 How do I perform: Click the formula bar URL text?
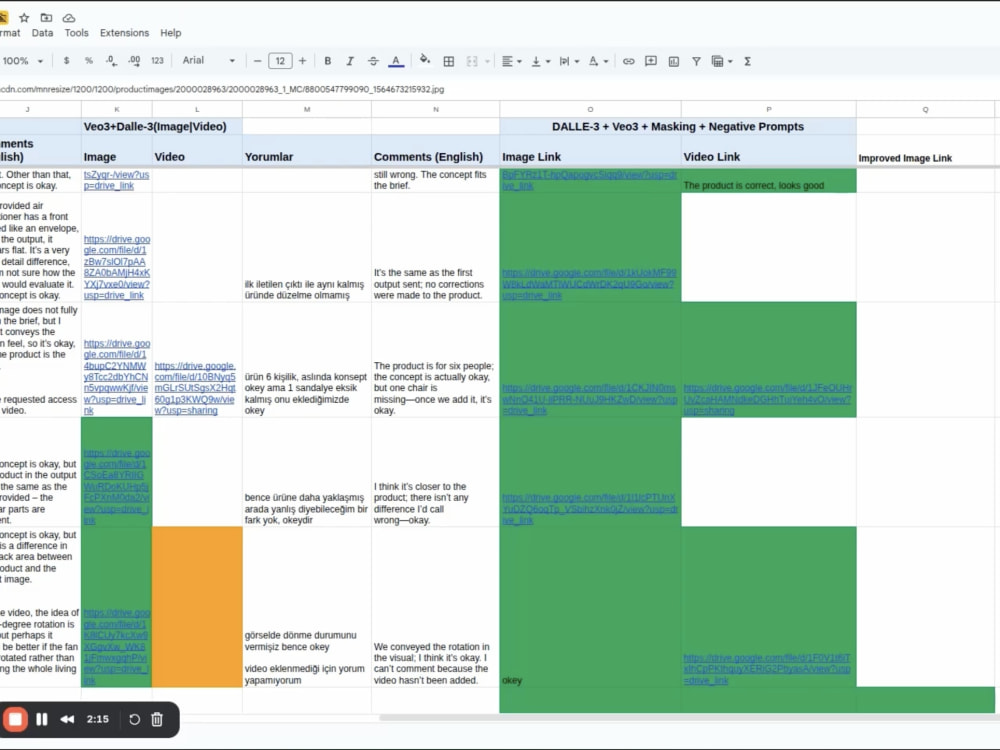[222, 89]
